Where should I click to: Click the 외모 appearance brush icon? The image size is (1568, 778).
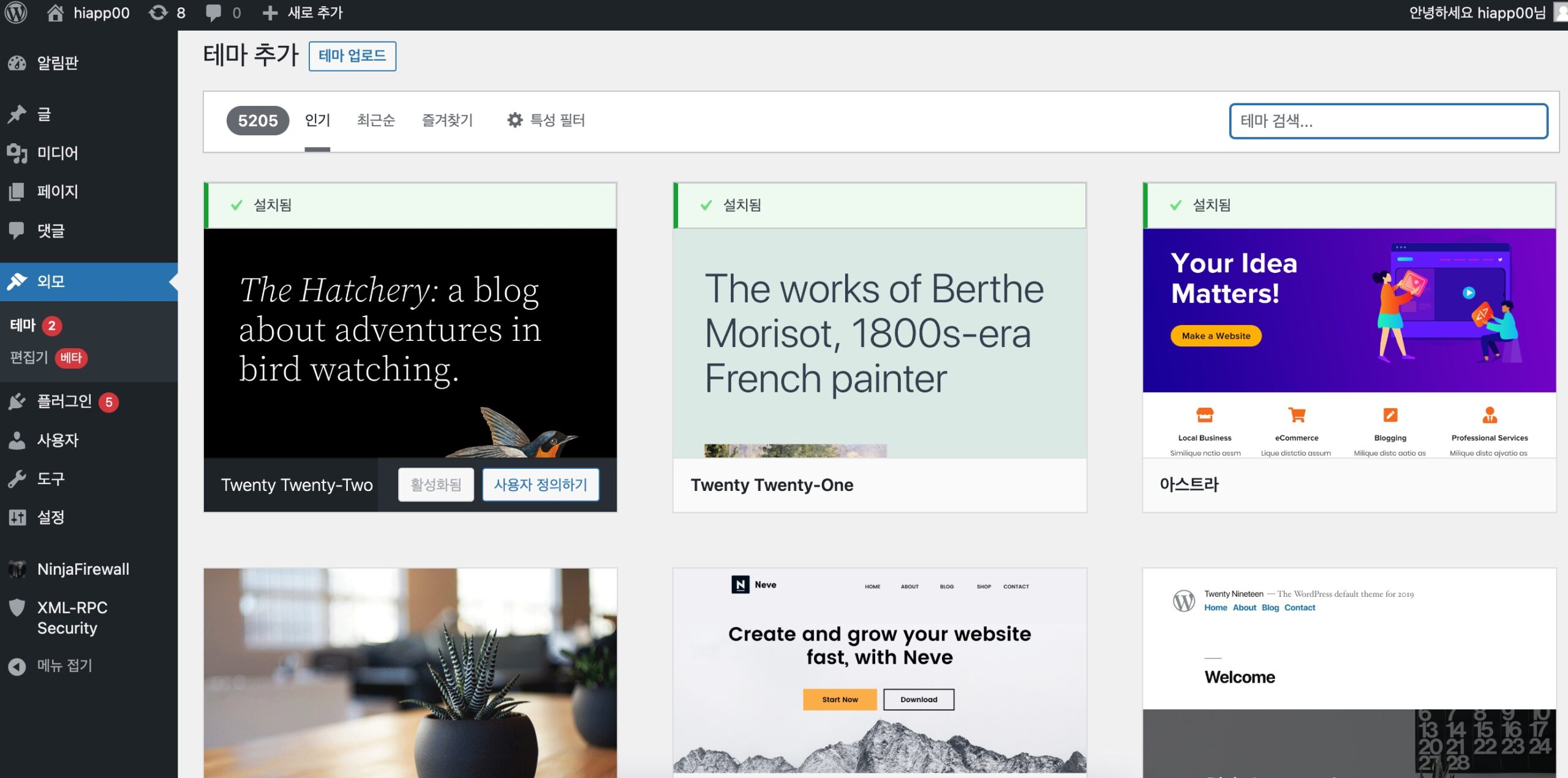pyautogui.click(x=17, y=282)
